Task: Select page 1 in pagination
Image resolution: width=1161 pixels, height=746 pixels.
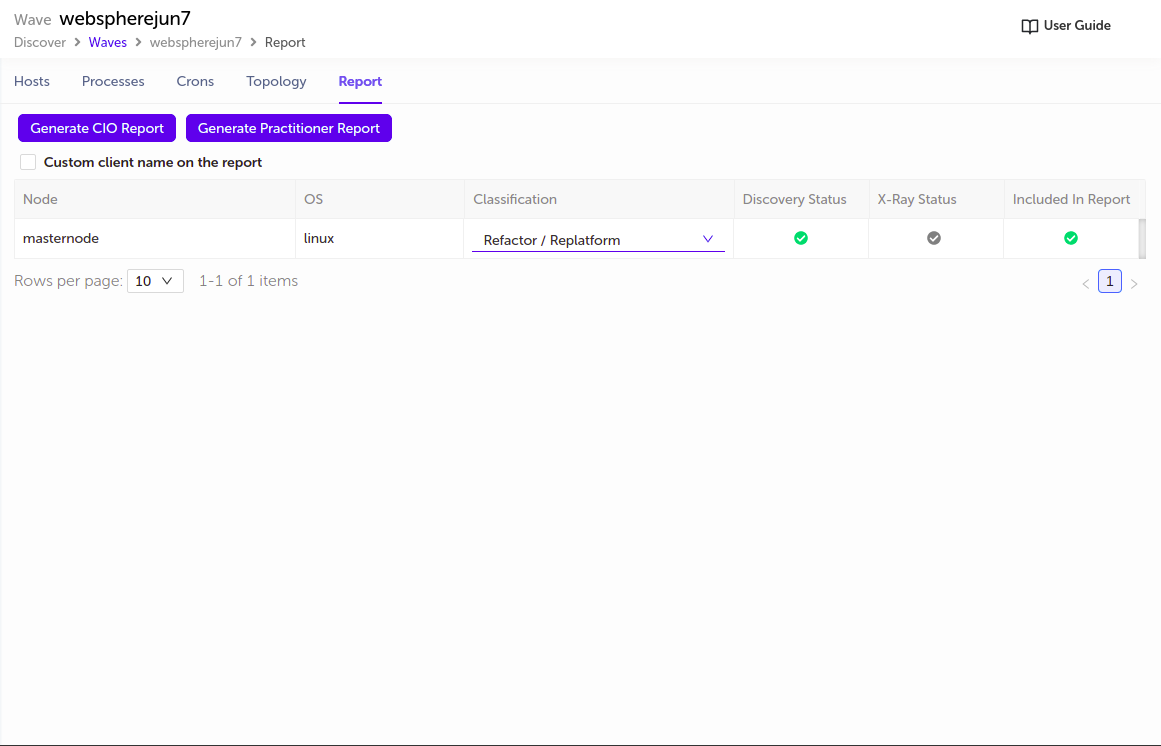Action: [1109, 281]
